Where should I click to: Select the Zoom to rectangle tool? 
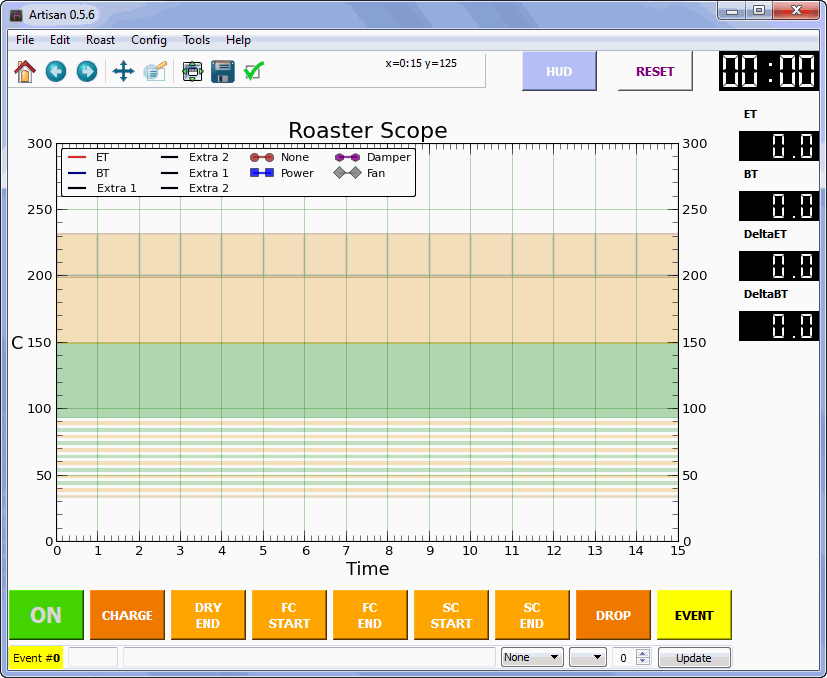pyautogui.click(x=154, y=71)
